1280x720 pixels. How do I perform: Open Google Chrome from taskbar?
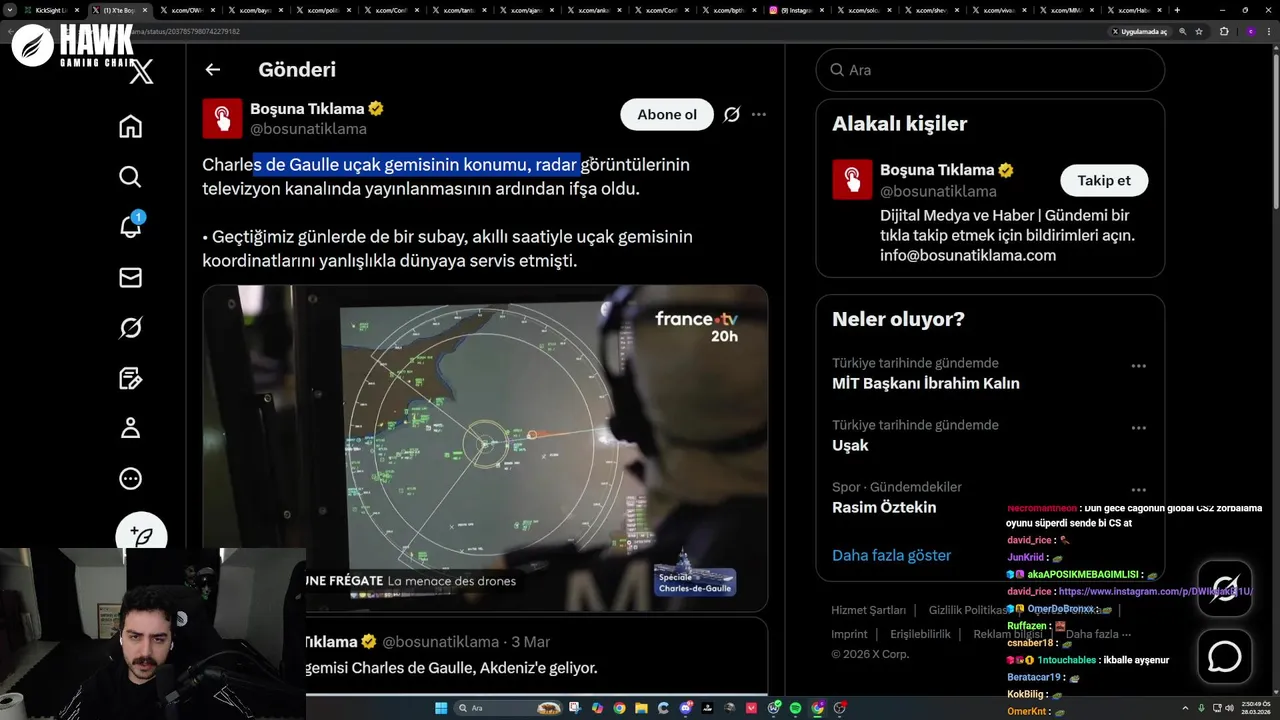[x=619, y=708]
